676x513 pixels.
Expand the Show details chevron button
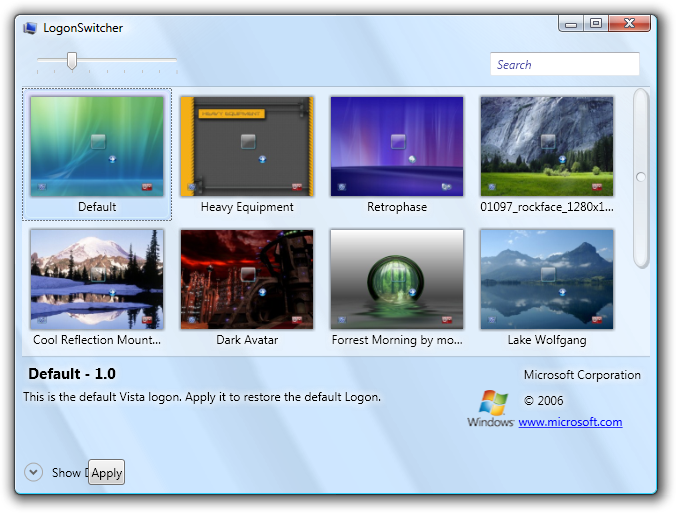[x=33, y=472]
